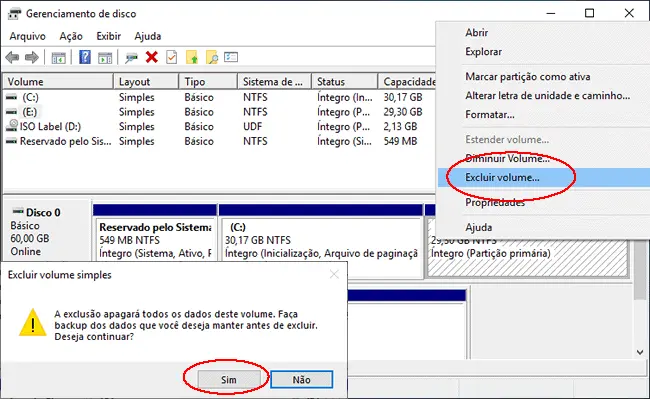Click the connect disk rescan icon
Viewport: 650px width, 399px height.
[x=131, y=57]
